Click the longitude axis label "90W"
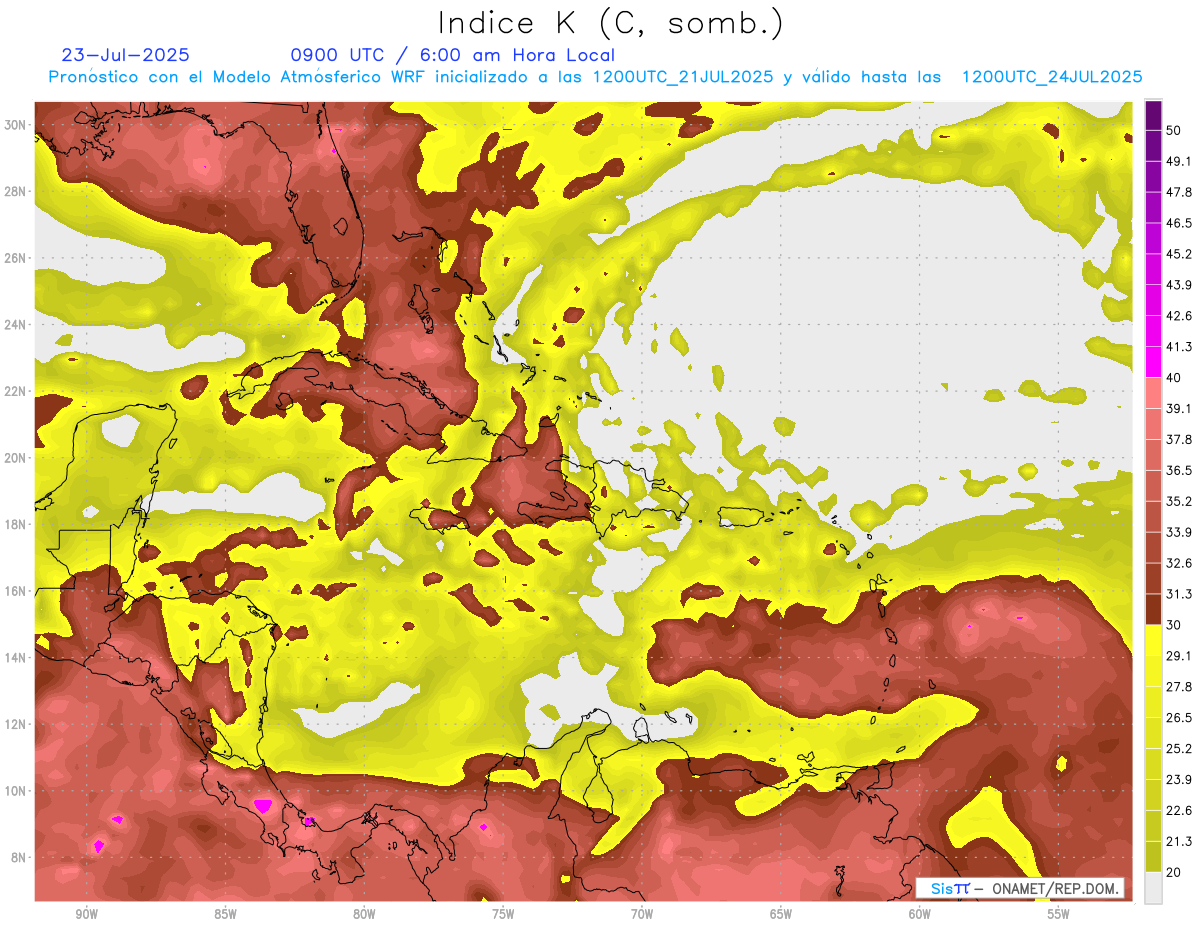 [x=86, y=914]
